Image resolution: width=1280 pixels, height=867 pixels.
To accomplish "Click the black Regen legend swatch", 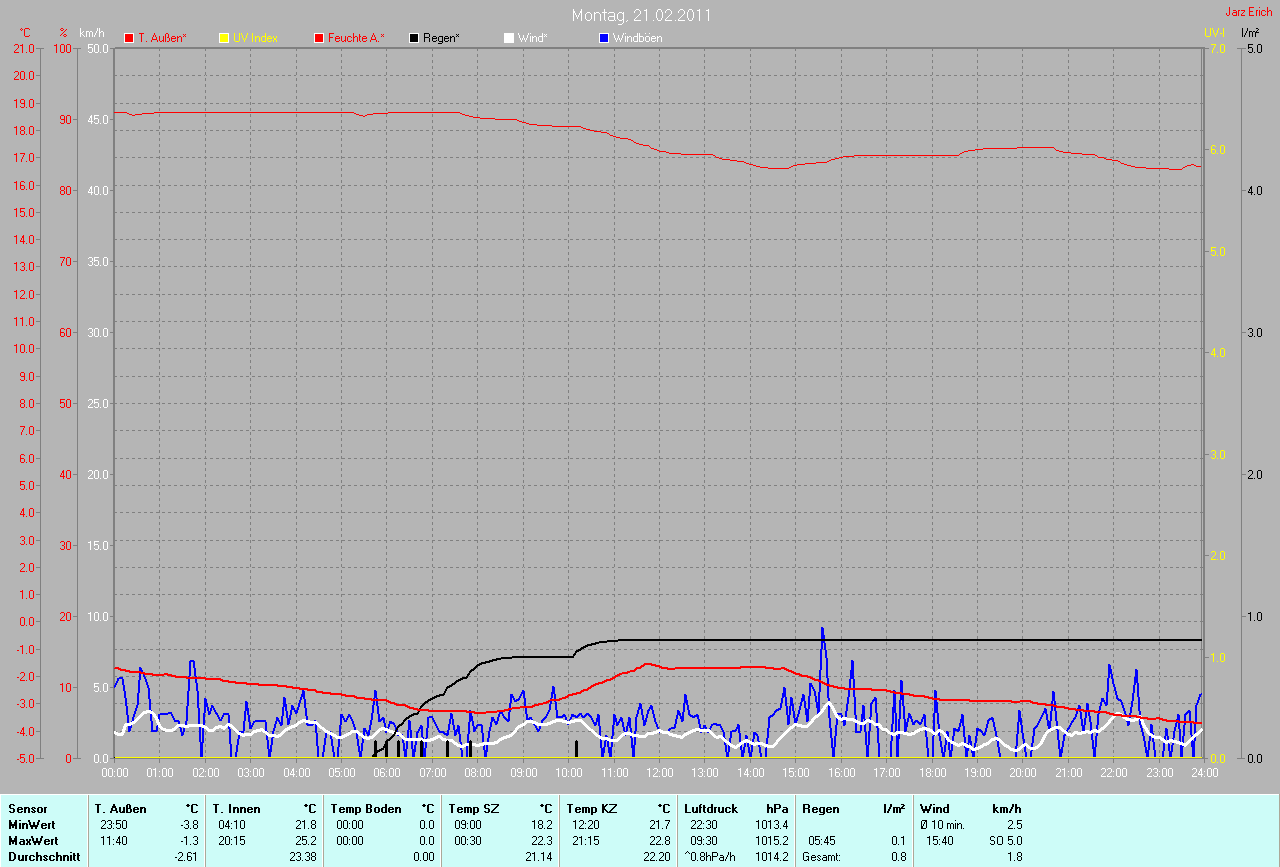I will pyautogui.click(x=414, y=38).
